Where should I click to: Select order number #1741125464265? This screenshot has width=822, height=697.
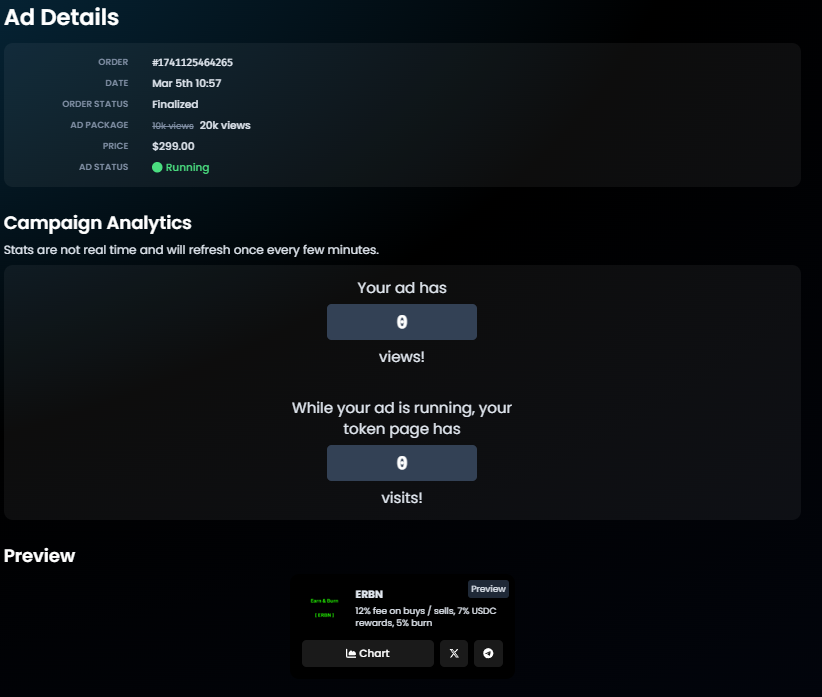click(x=192, y=62)
